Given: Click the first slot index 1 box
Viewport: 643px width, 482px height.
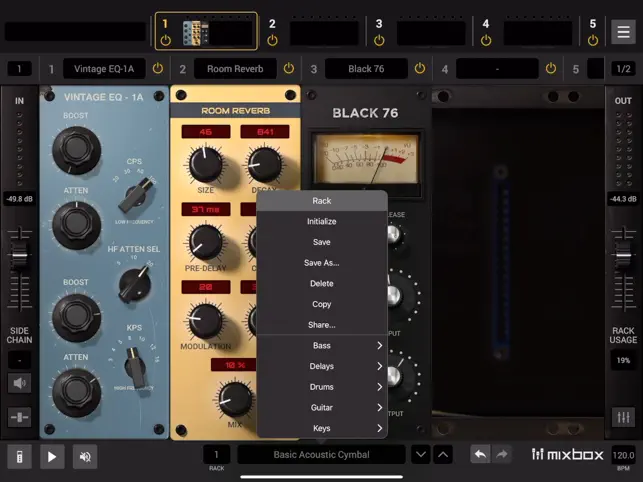Looking at the screenshot, I should point(19,69).
